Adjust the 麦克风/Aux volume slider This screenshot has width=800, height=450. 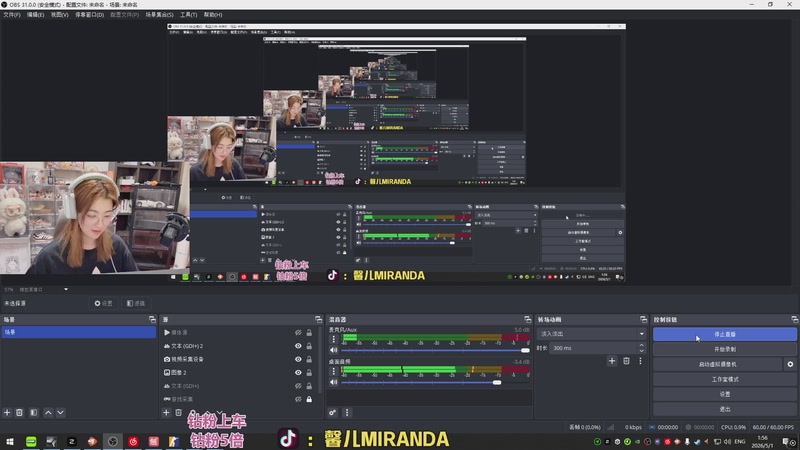435,351
